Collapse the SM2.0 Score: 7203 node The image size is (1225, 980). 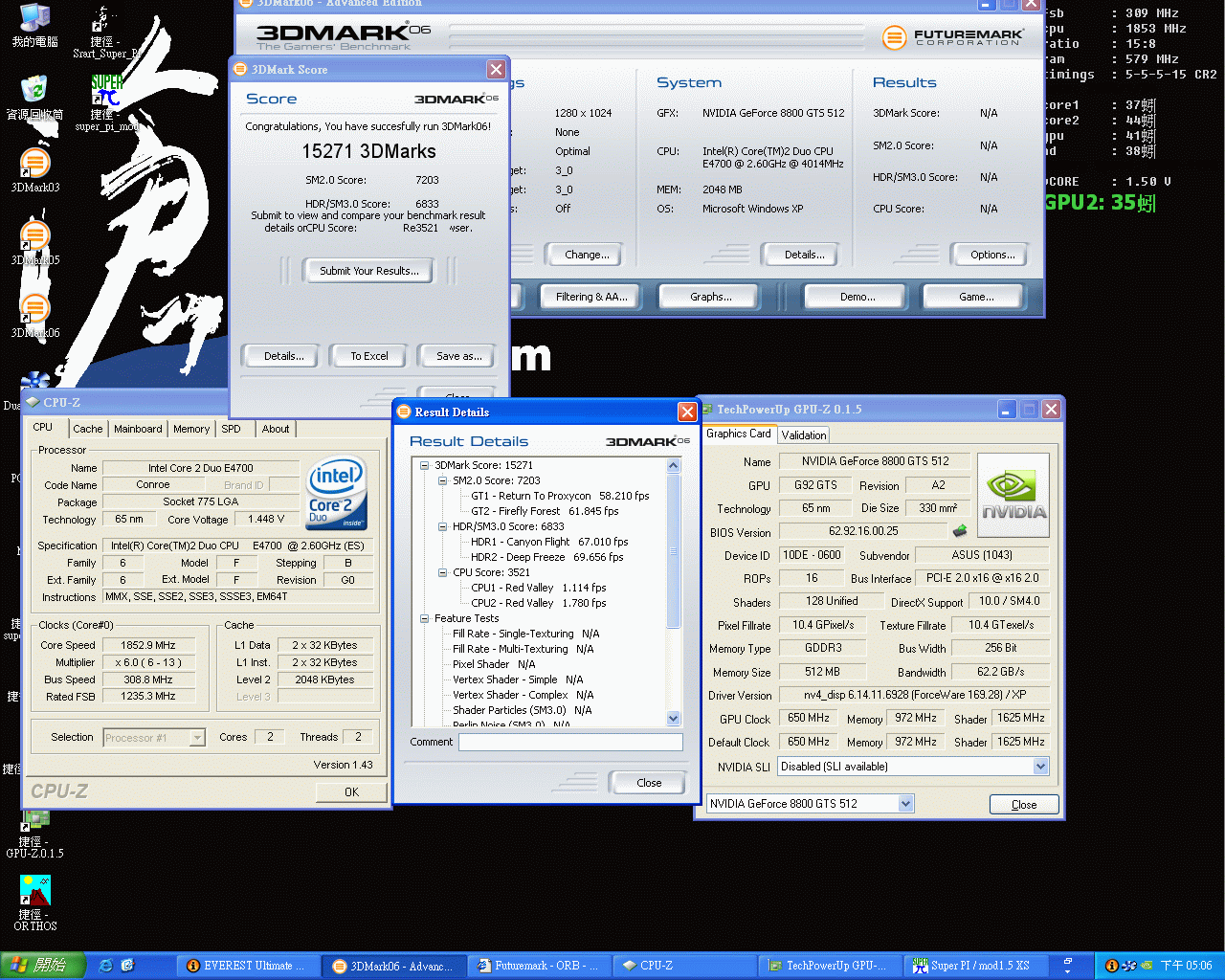point(443,480)
